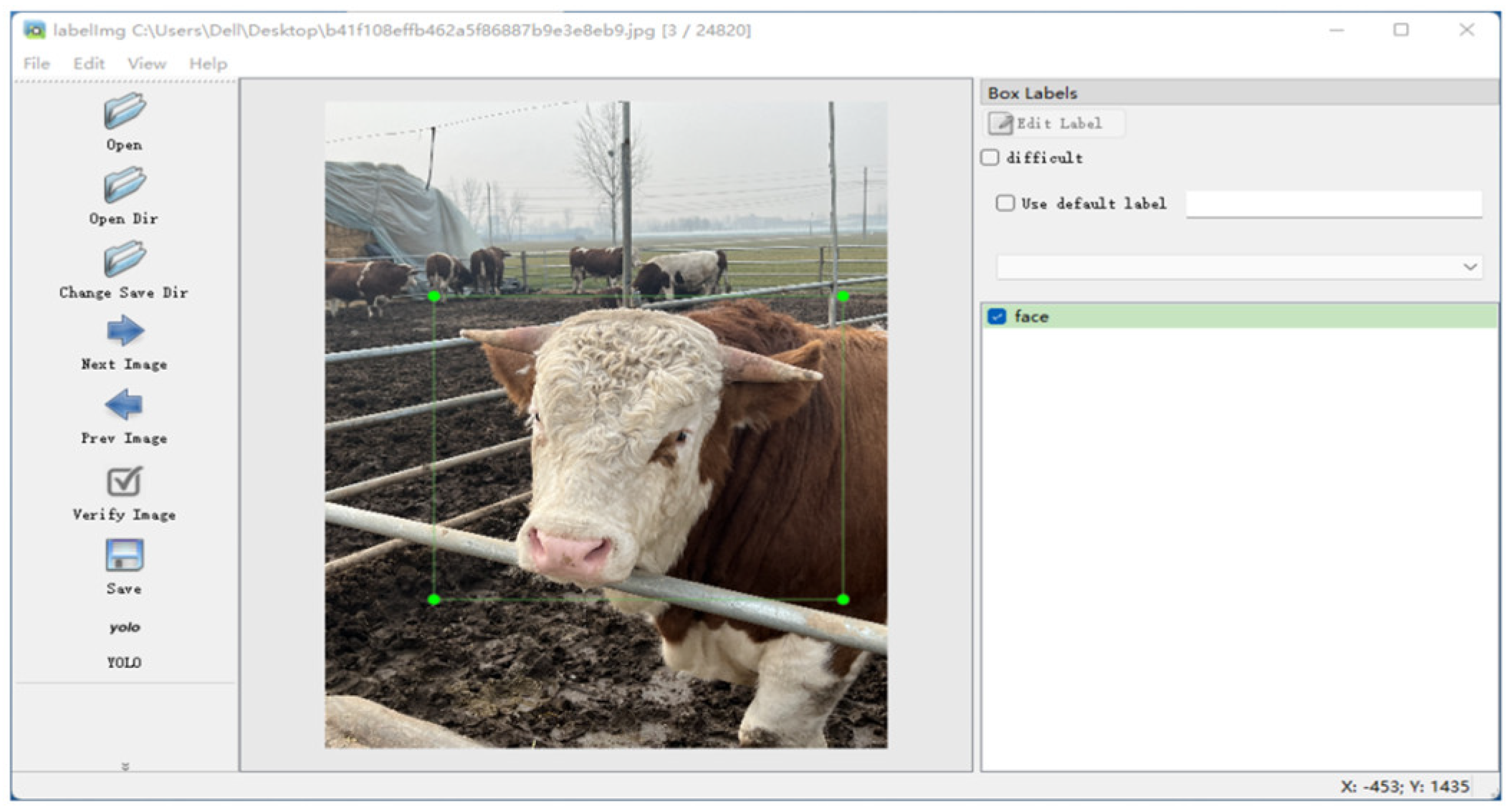Viewport: 1512px width, 812px height.
Task: Go to Next Image with blue arrow
Action: 125,331
